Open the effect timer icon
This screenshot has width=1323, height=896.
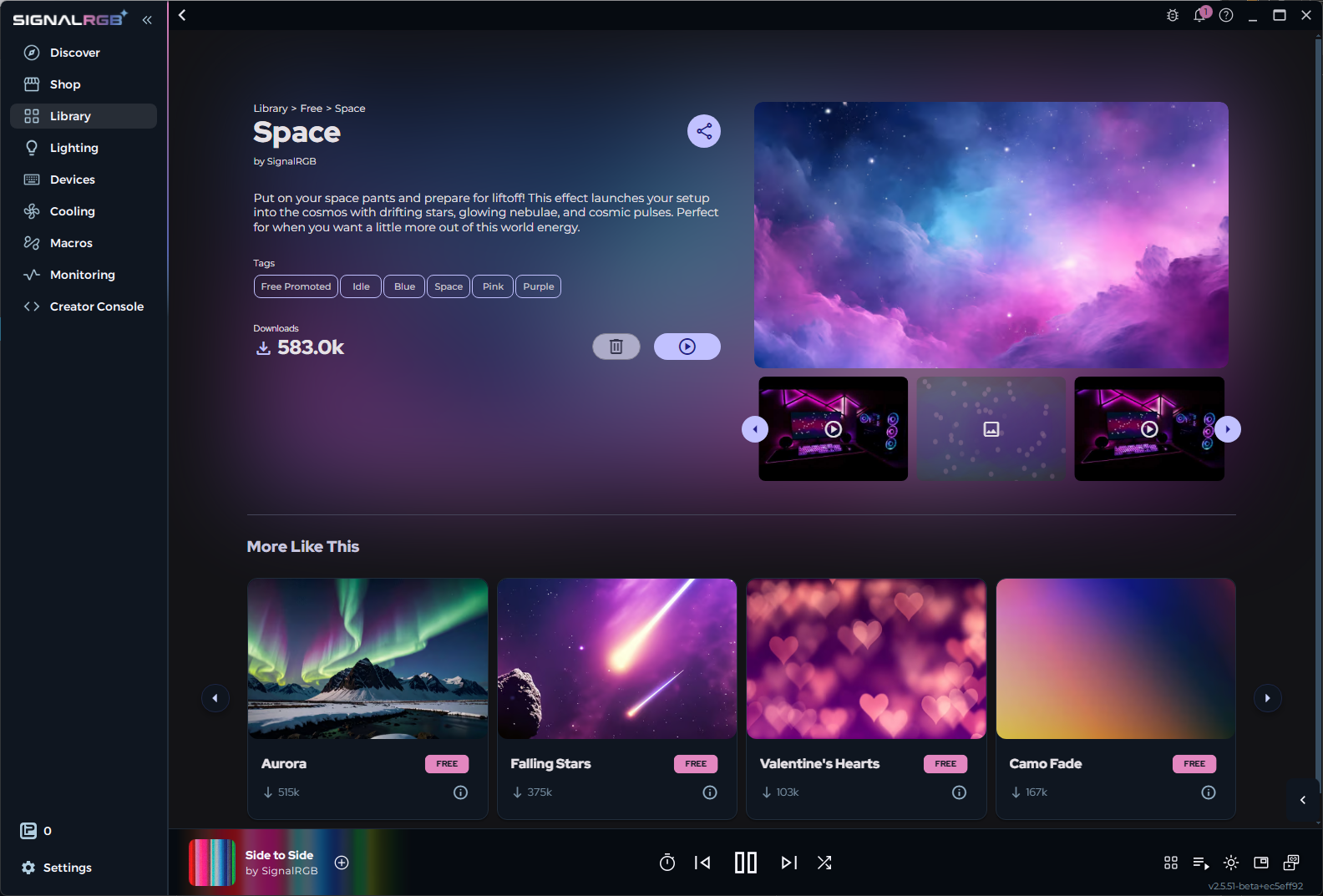click(667, 863)
